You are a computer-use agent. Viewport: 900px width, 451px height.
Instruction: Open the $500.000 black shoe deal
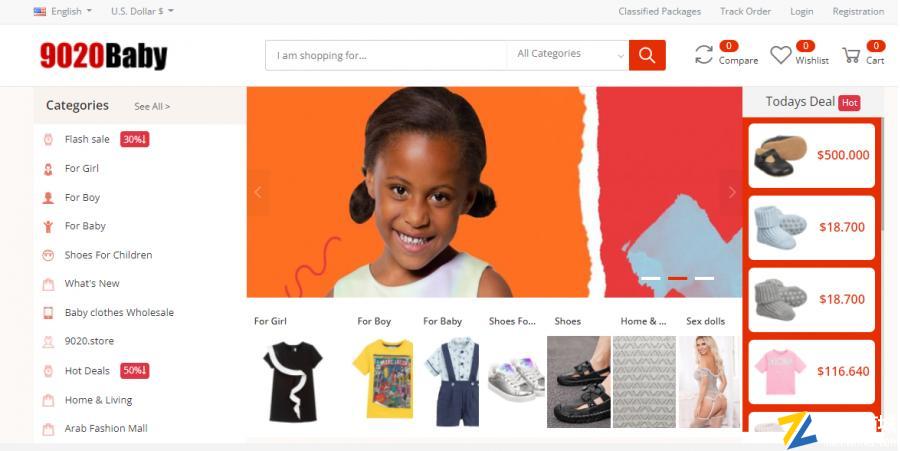[812, 155]
